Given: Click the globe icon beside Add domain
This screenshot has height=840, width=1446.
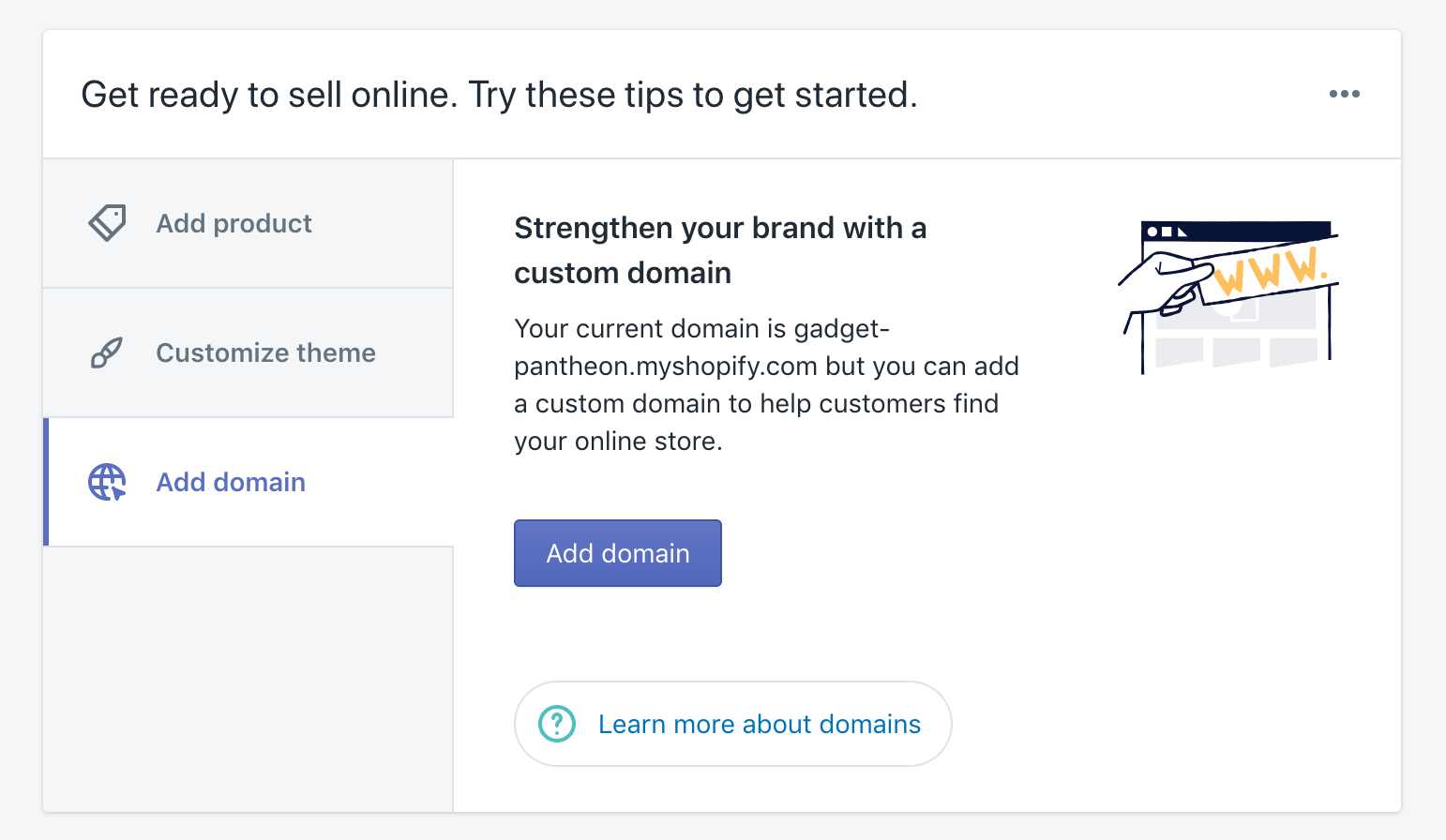Looking at the screenshot, I should click(107, 482).
